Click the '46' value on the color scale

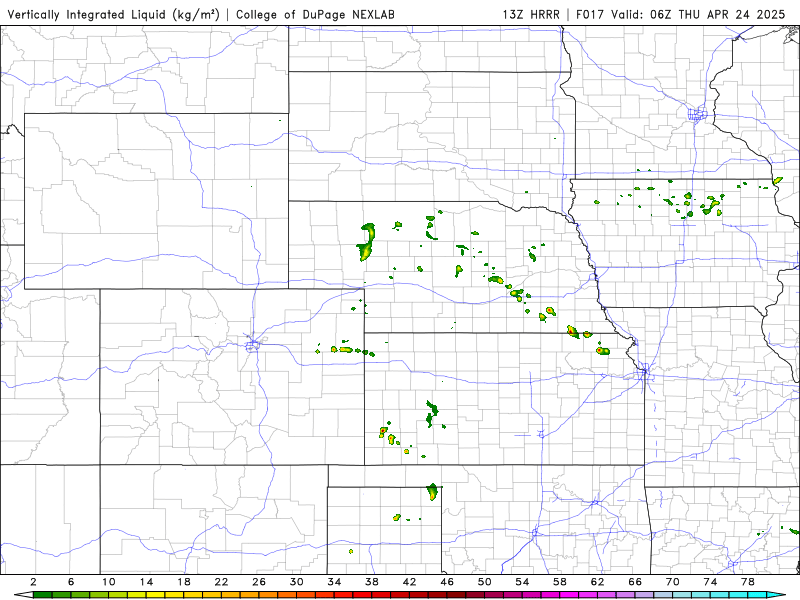click(x=447, y=582)
